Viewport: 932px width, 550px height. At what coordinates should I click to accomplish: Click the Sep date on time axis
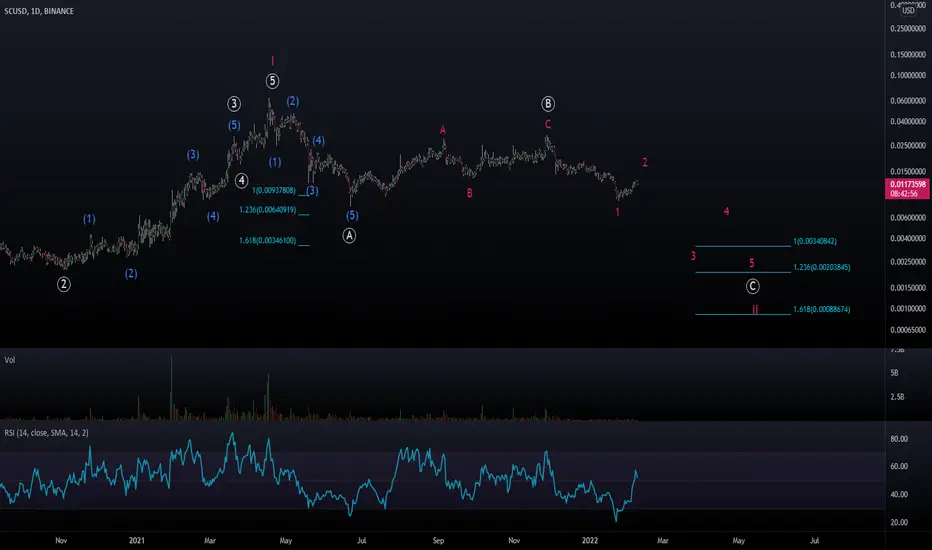(x=438, y=540)
